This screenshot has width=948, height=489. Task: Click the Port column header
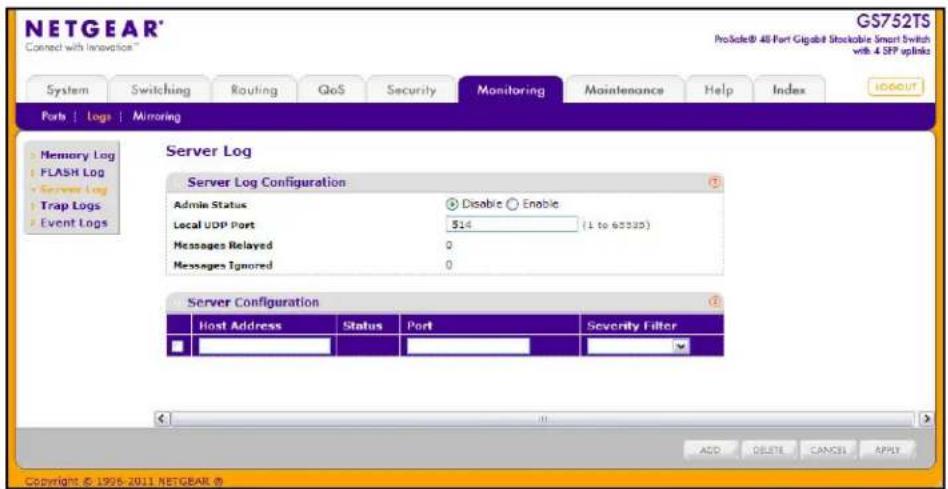(x=418, y=326)
